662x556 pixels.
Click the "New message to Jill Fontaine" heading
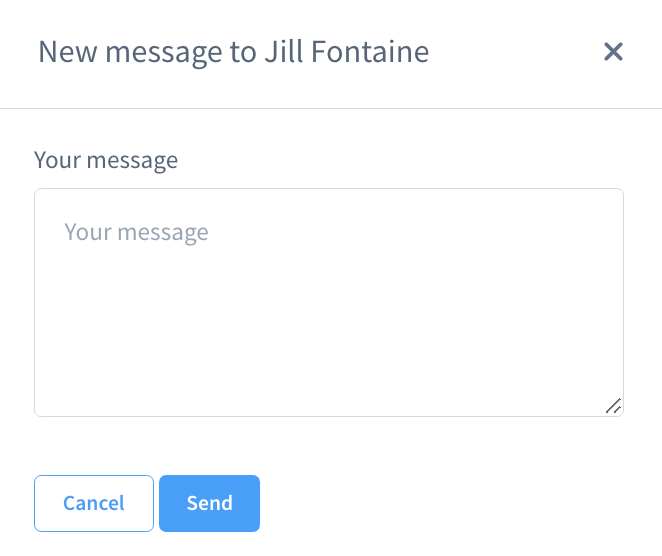tap(233, 52)
